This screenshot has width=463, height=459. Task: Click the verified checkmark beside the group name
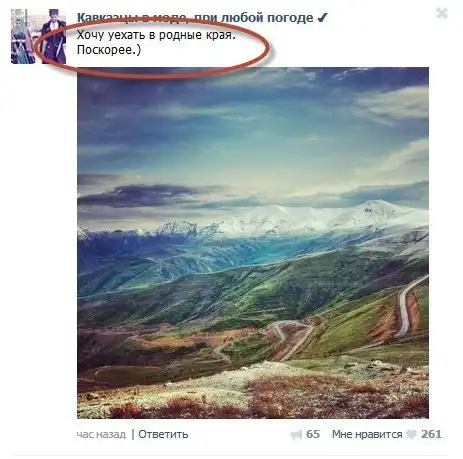click(x=323, y=17)
